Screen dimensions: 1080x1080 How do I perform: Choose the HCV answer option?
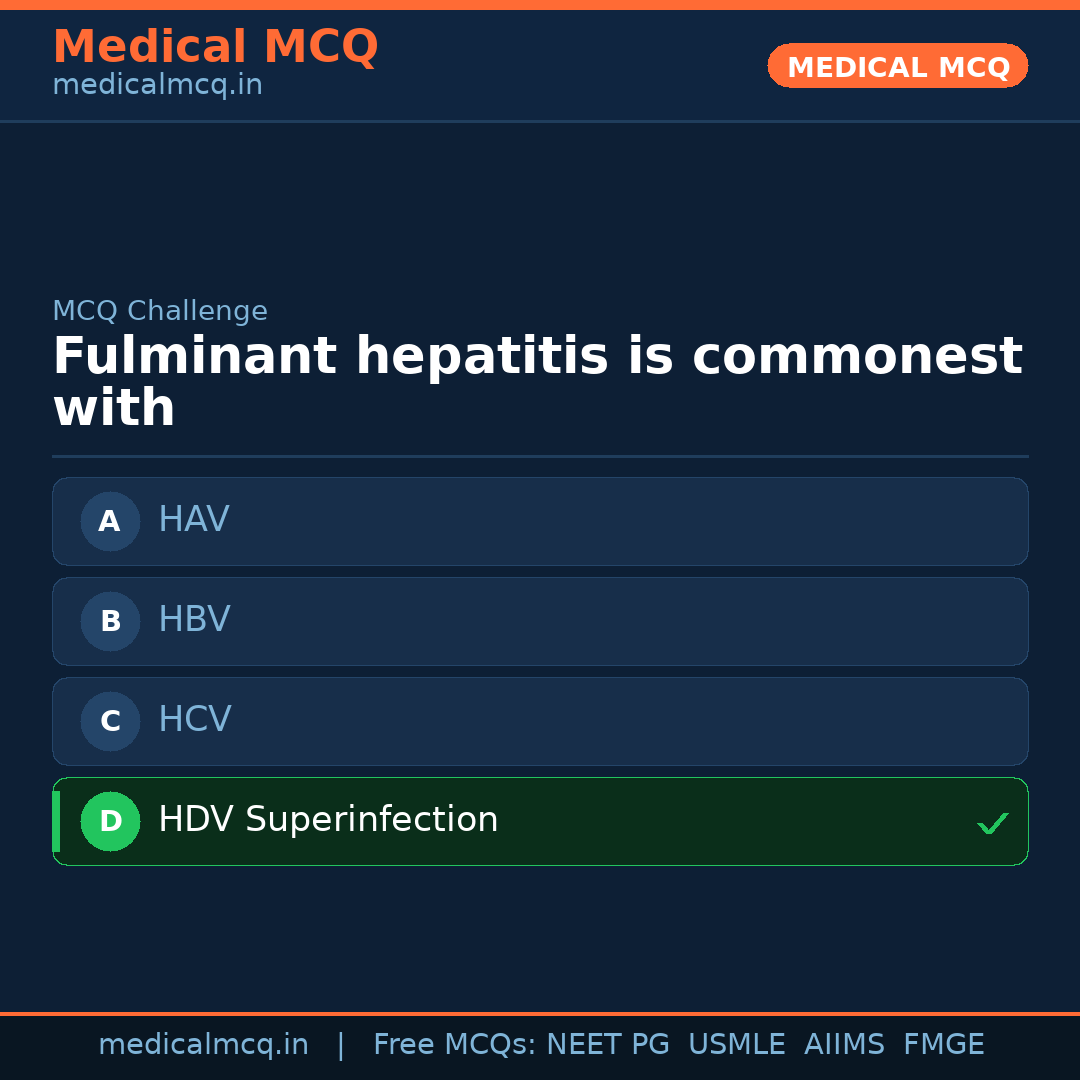pyautogui.click(x=540, y=721)
